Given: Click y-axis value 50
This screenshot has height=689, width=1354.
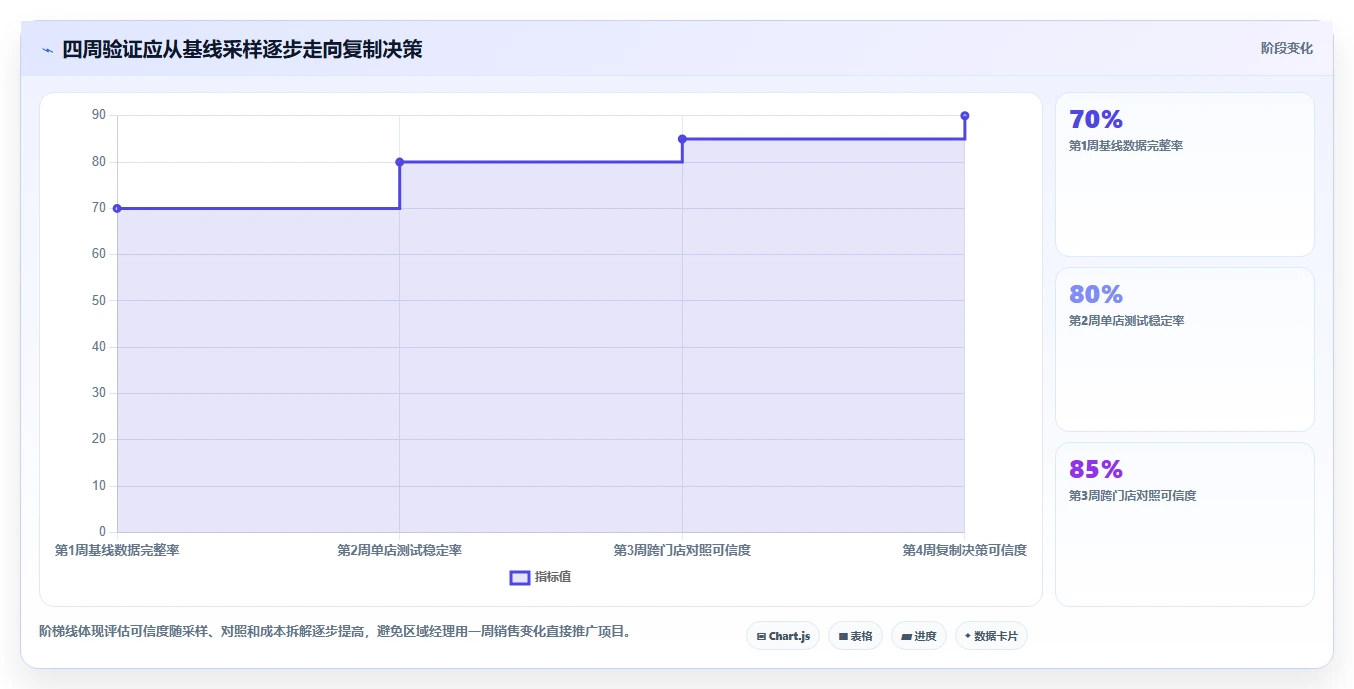Looking at the screenshot, I should tap(99, 301).
